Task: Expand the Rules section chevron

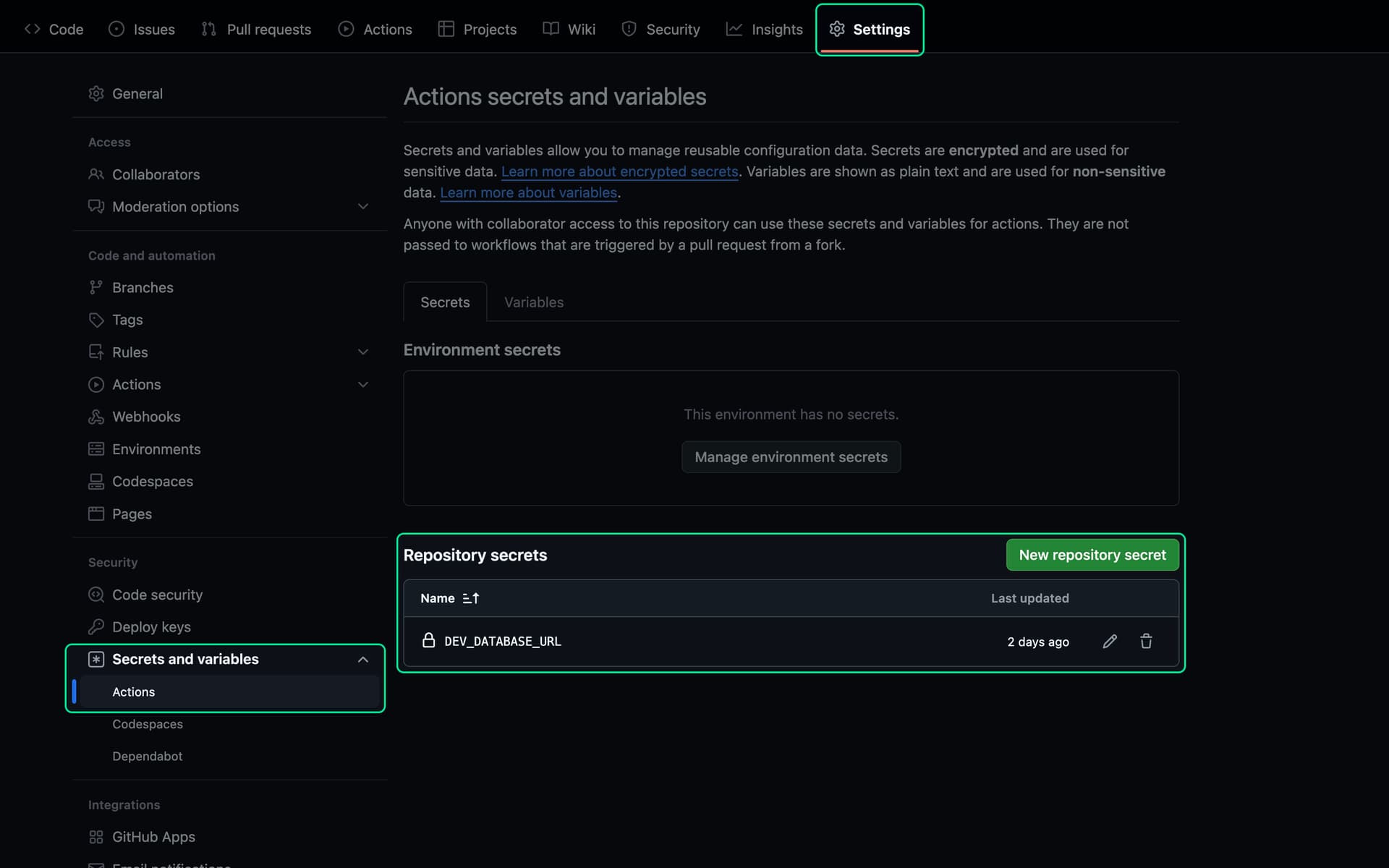Action: [363, 352]
